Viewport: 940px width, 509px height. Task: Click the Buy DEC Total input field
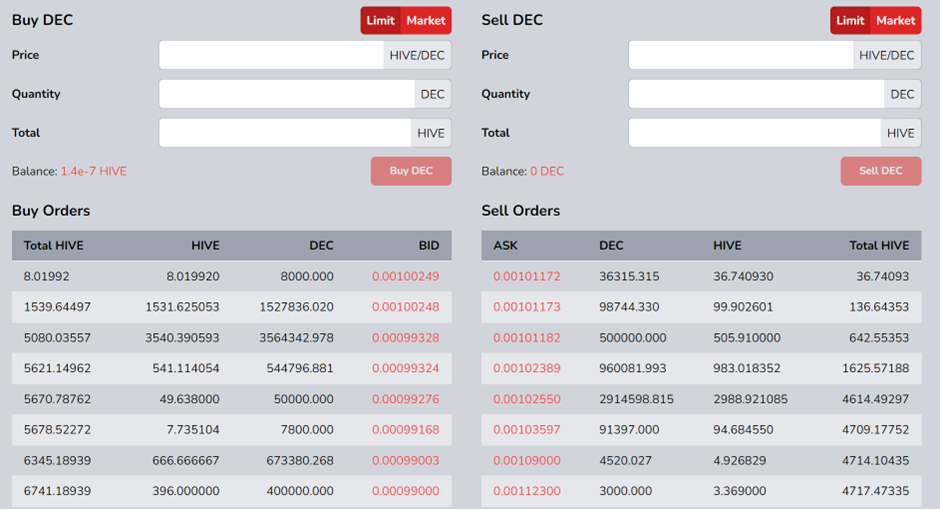(x=285, y=132)
